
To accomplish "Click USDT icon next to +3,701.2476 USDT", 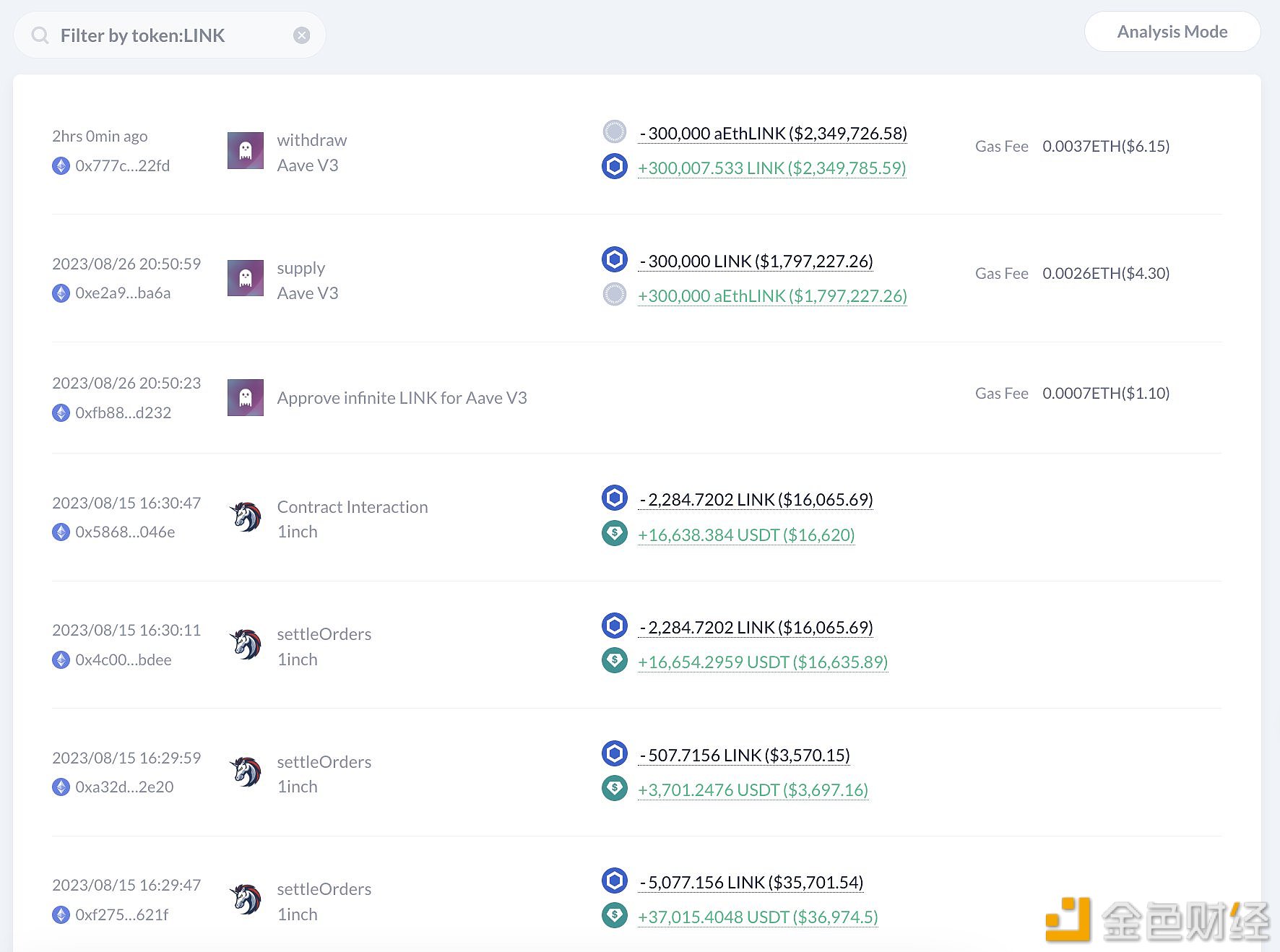I will [x=615, y=788].
